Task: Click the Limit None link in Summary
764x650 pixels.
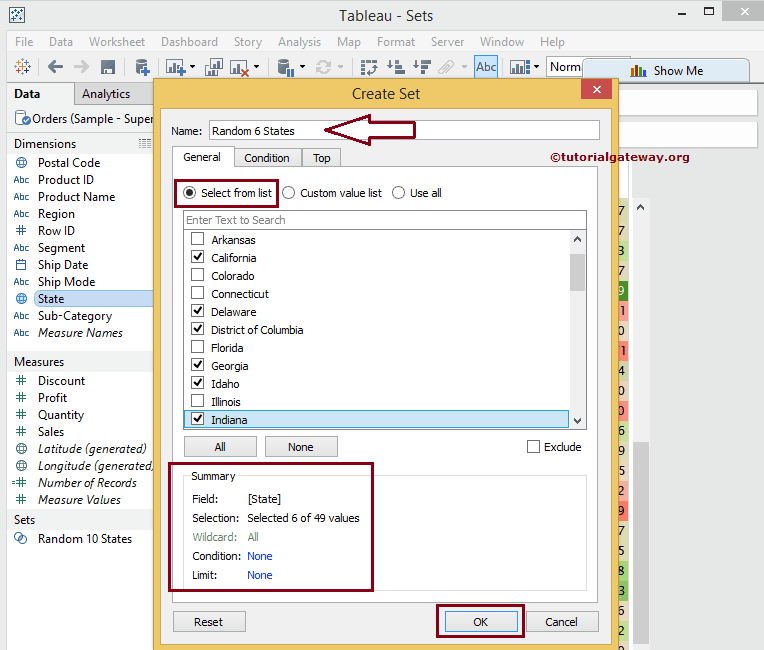Action: point(260,575)
